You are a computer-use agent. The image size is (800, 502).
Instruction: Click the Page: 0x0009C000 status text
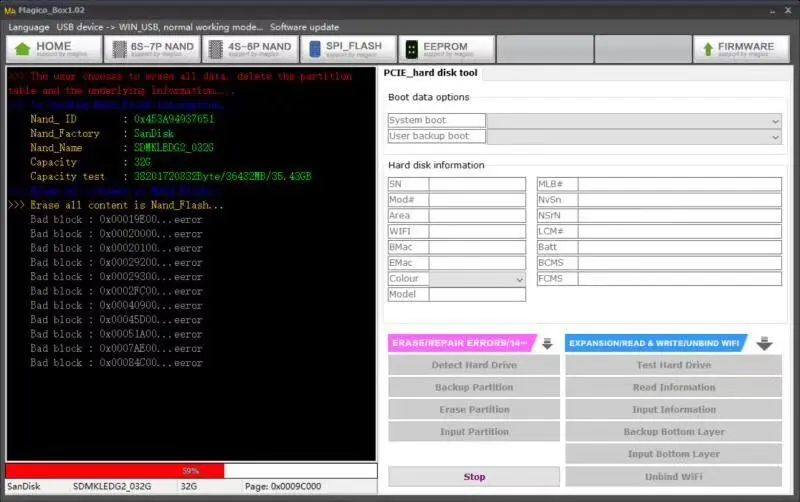pyautogui.click(x=283, y=487)
